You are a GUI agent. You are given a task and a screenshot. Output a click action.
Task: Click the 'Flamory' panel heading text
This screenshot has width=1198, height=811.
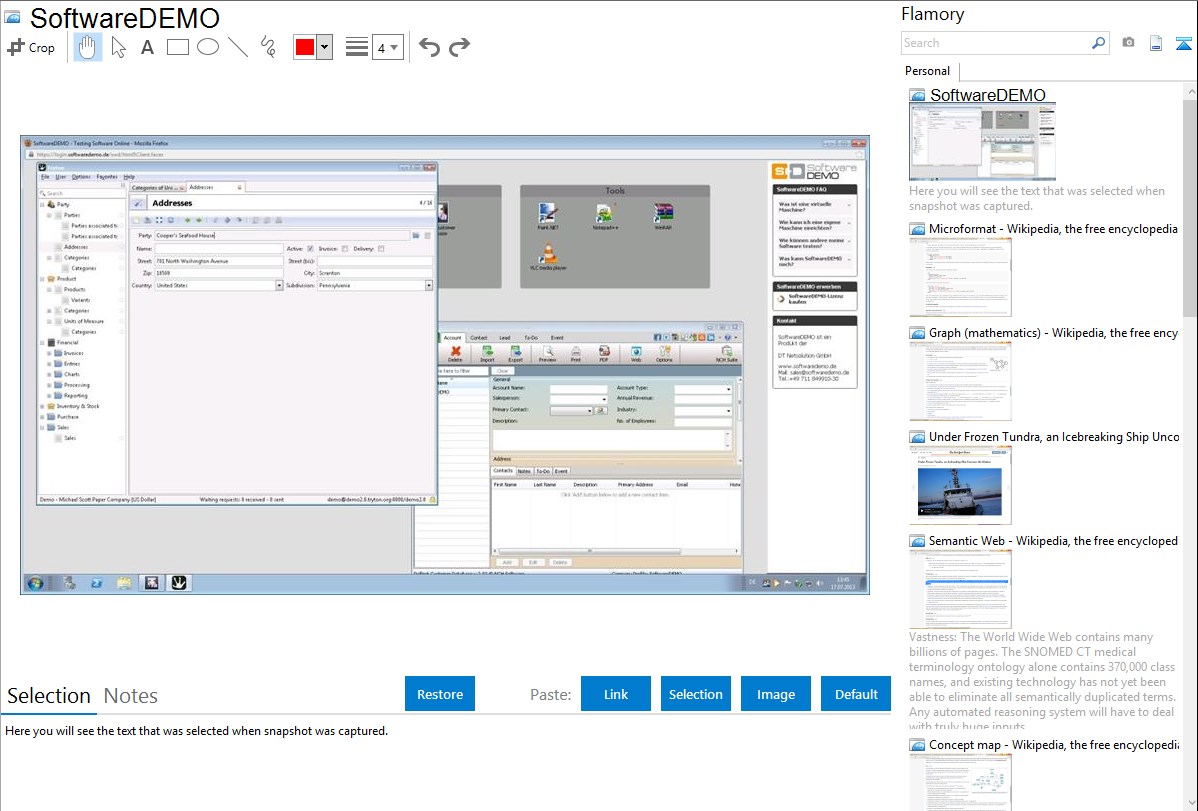point(932,14)
